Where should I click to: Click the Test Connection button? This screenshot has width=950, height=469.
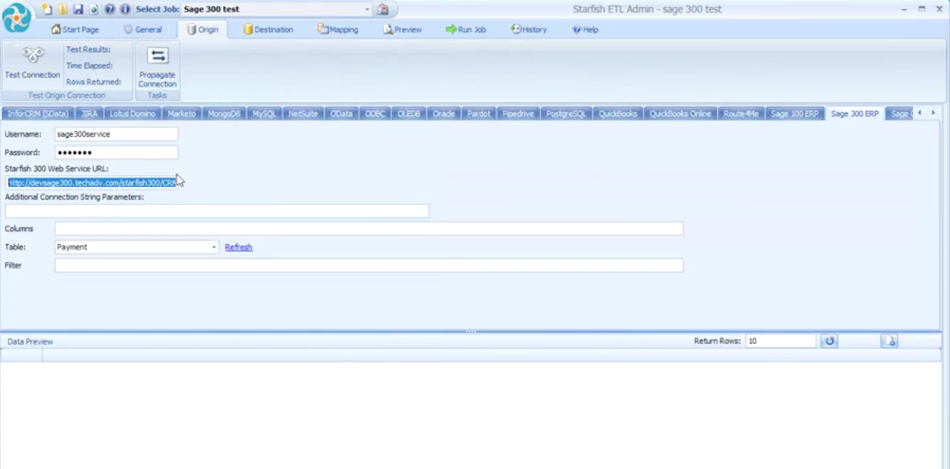click(x=33, y=63)
